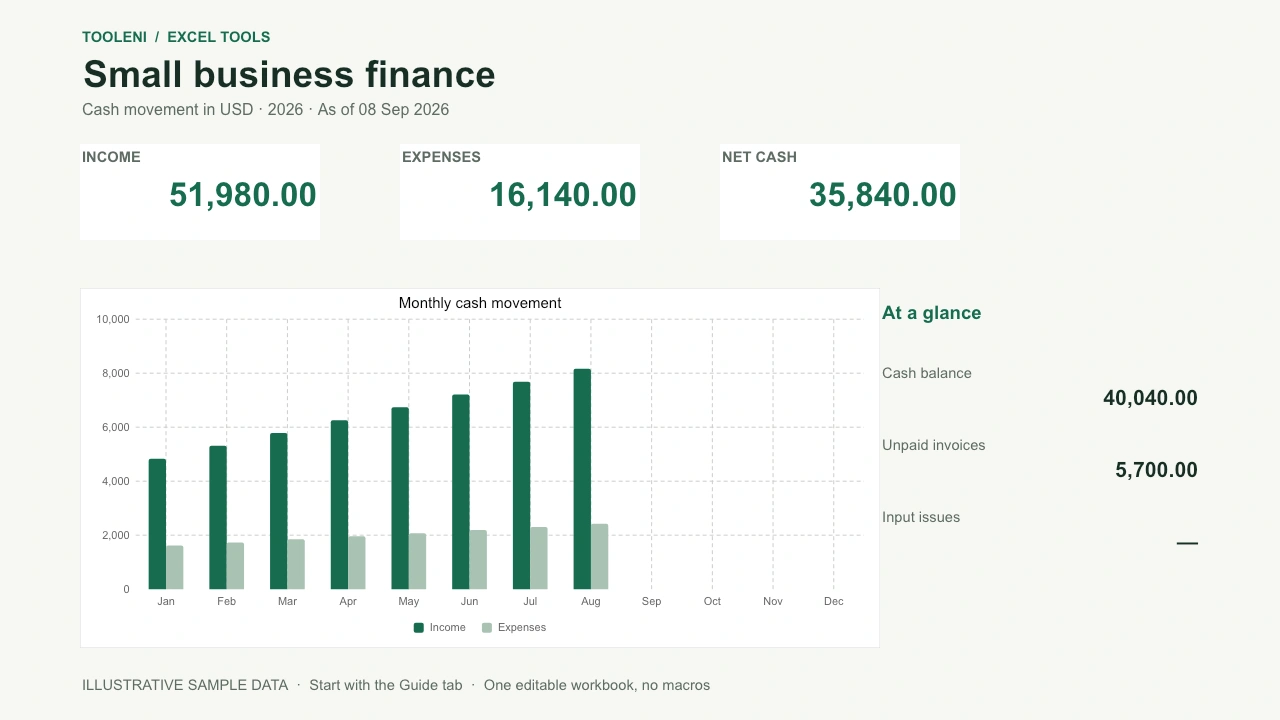Click the 'Start with the Guide tab' note

(x=386, y=685)
